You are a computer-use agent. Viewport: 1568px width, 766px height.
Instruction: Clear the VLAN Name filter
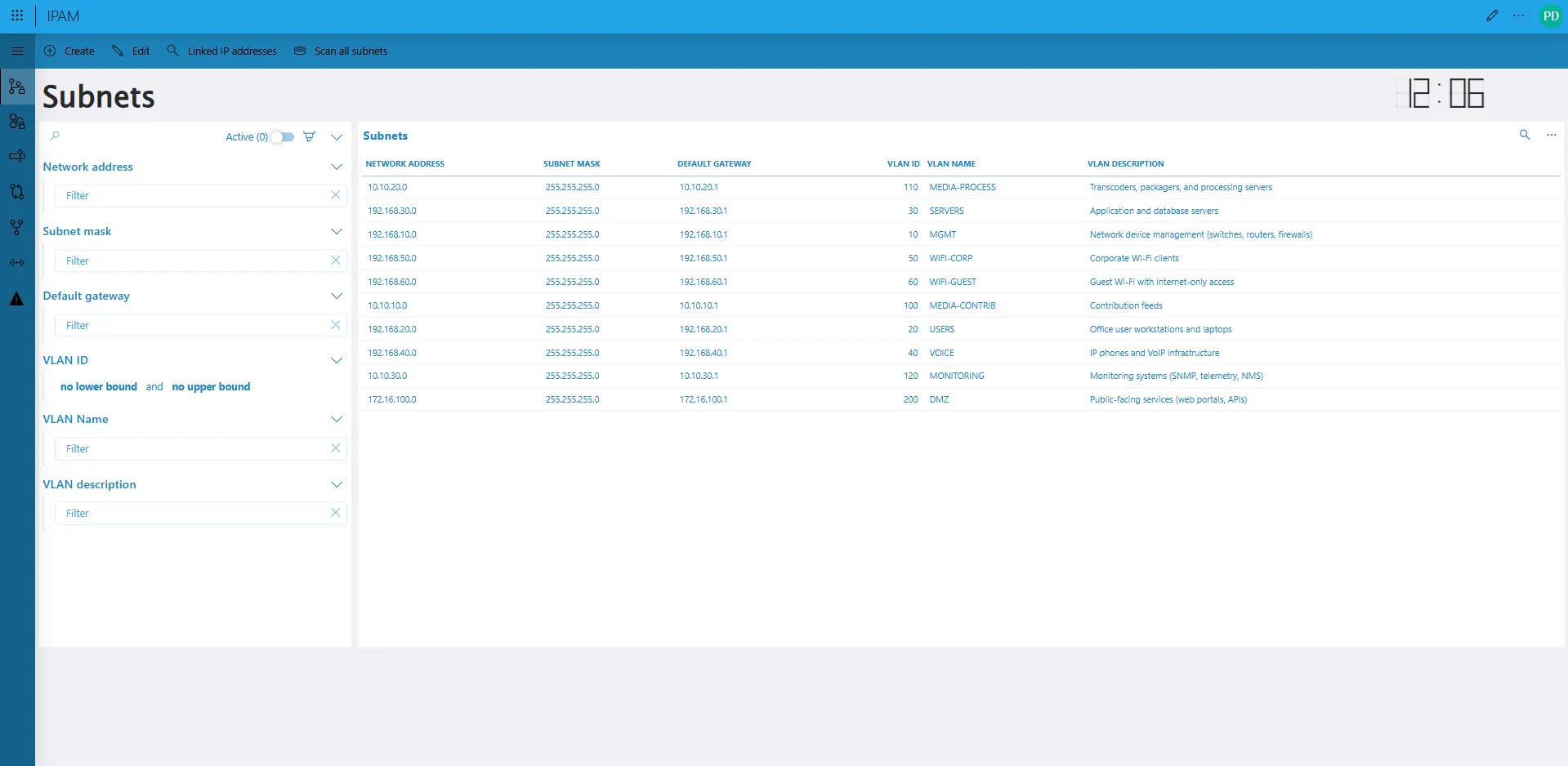click(x=335, y=448)
